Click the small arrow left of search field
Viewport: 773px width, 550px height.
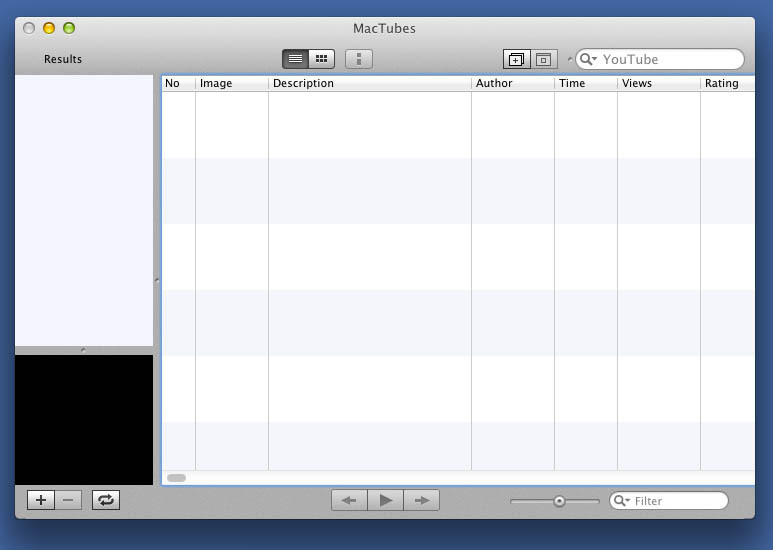(570, 59)
